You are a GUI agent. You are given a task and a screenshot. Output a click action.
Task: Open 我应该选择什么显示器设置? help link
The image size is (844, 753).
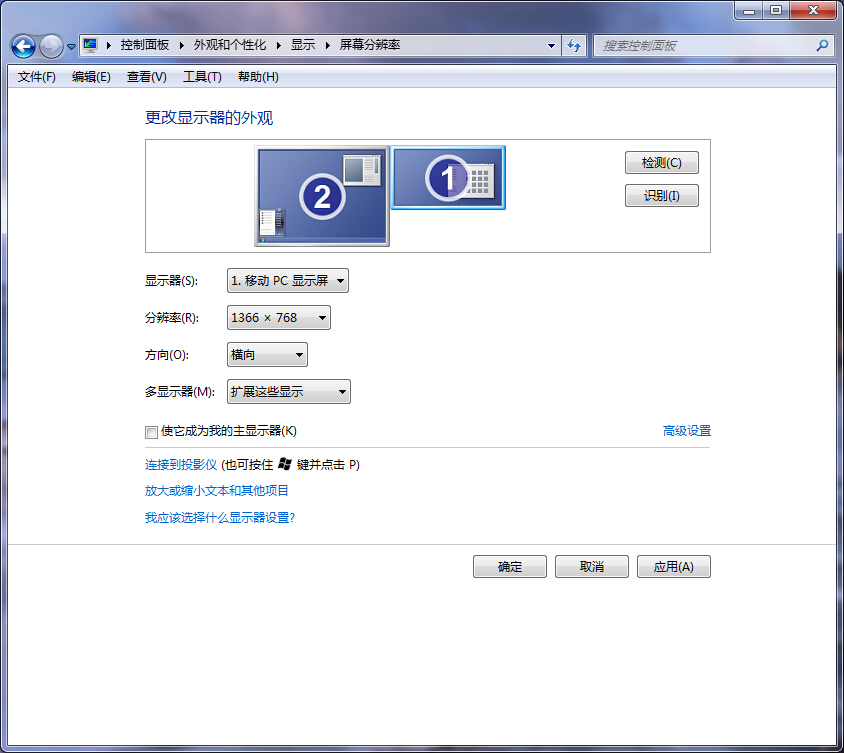coord(220,517)
